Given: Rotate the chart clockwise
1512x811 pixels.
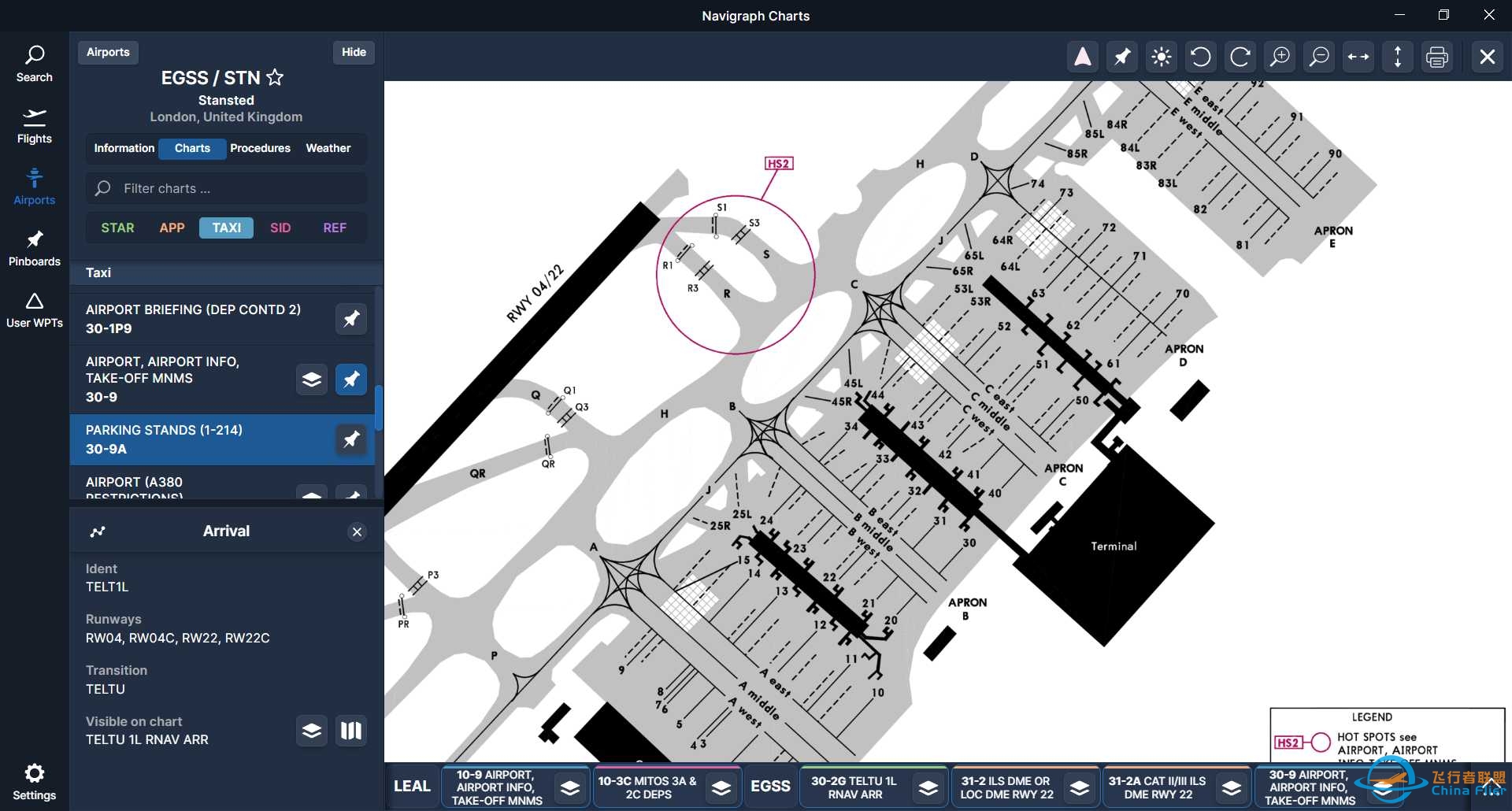Looking at the screenshot, I should pyautogui.click(x=1240, y=57).
